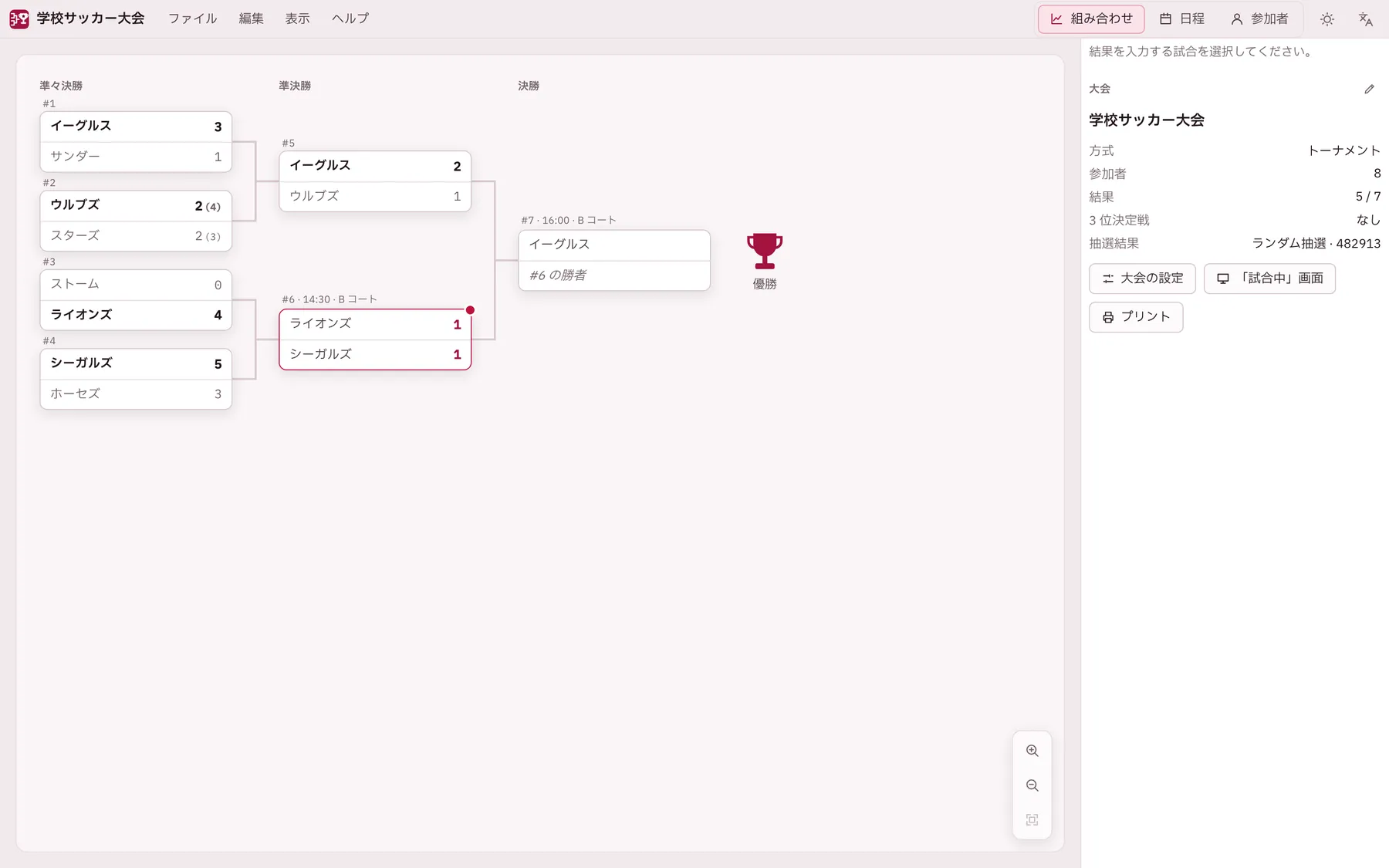This screenshot has height=868, width=1389.
Task: Click the app logo icon
Action: [19, 19]
